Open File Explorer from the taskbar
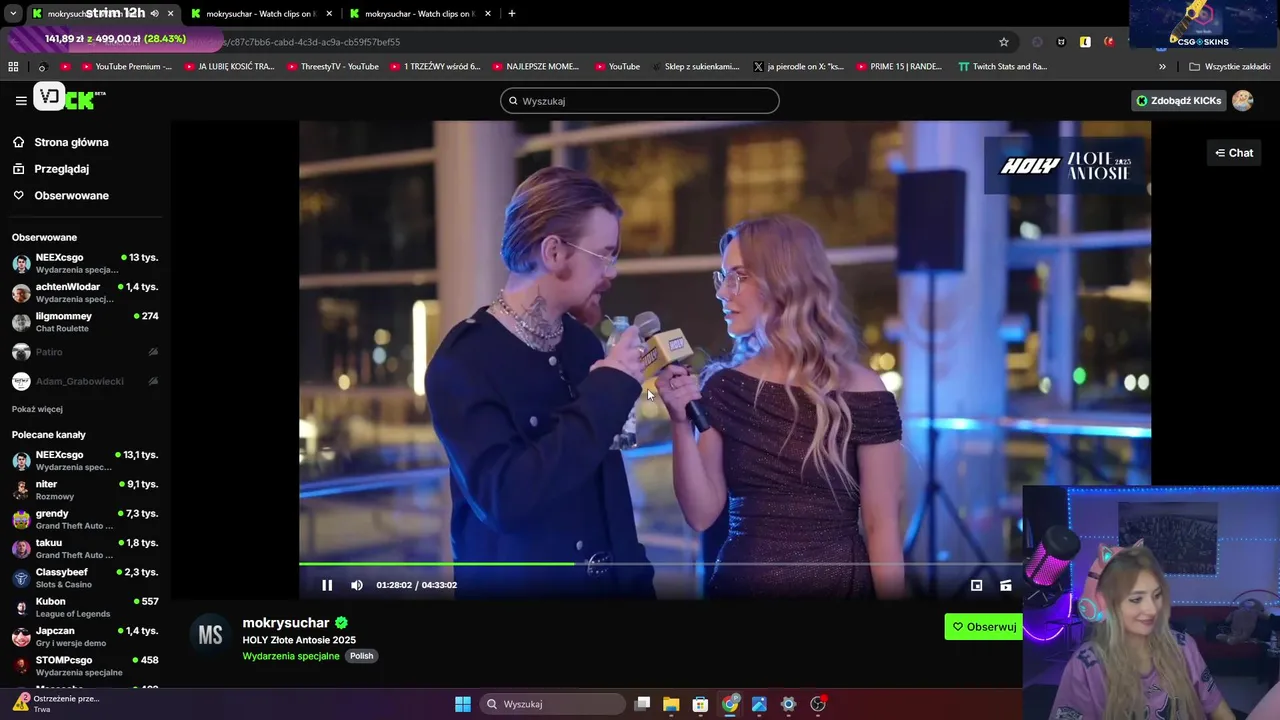 pos(671,704)
